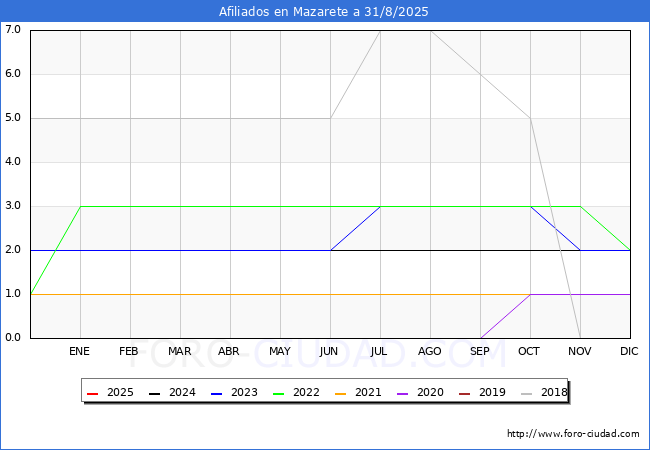
Task: Select the 2018 legend label
Action: [x=554, y=392]
